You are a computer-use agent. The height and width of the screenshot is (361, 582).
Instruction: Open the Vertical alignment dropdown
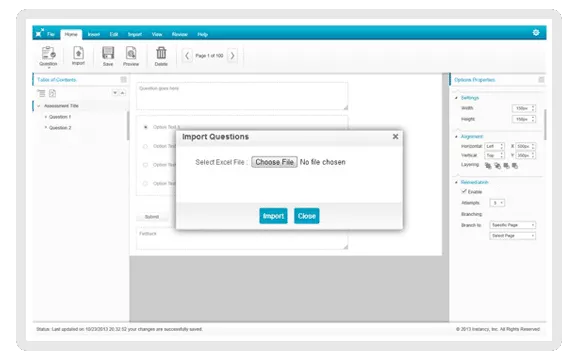tap(494, 155)
